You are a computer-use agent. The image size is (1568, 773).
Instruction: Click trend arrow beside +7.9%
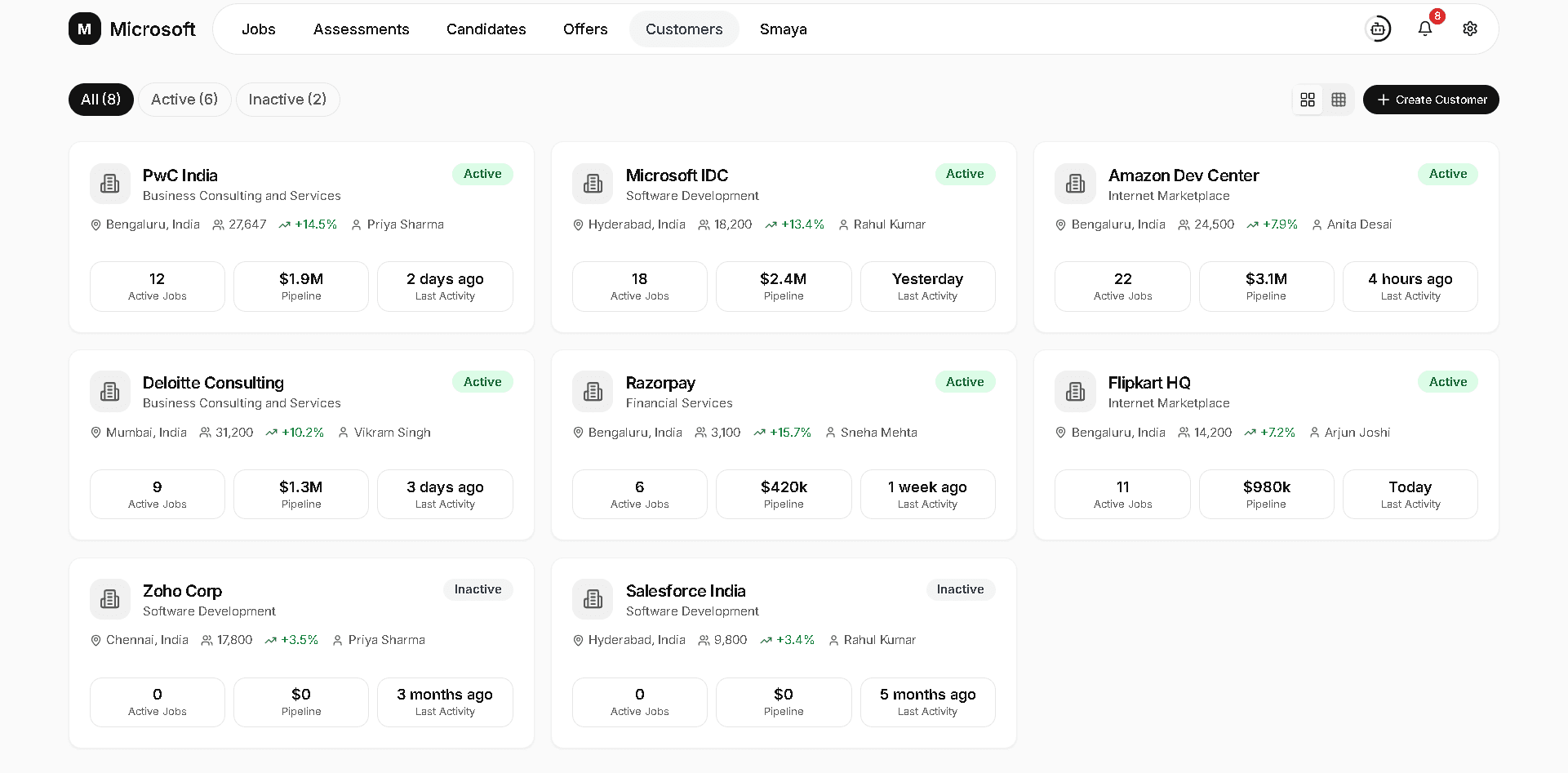tap(1252, 224)
